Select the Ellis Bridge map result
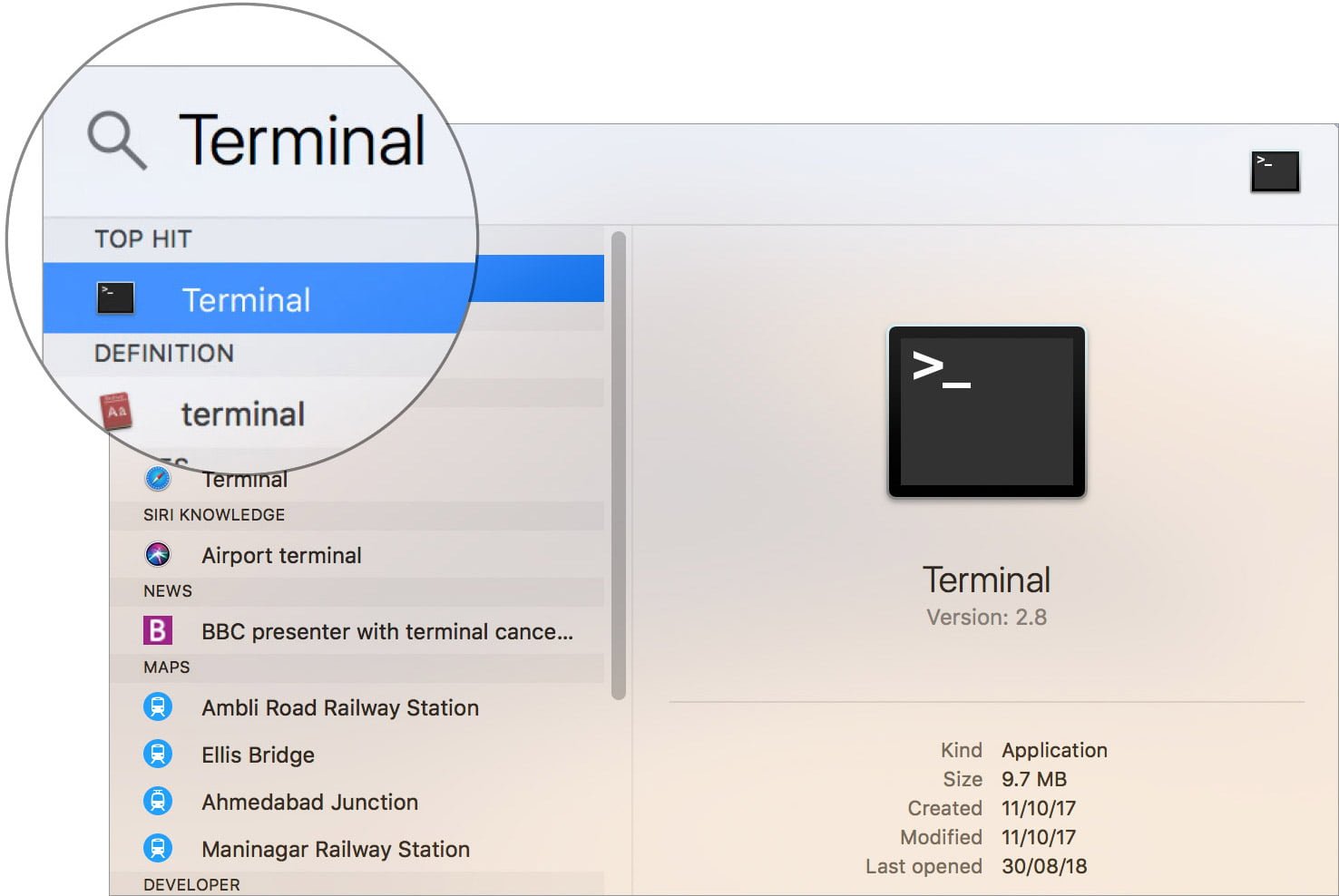Viewport: 1339px width, 896px height. click(x=357, y=755)
